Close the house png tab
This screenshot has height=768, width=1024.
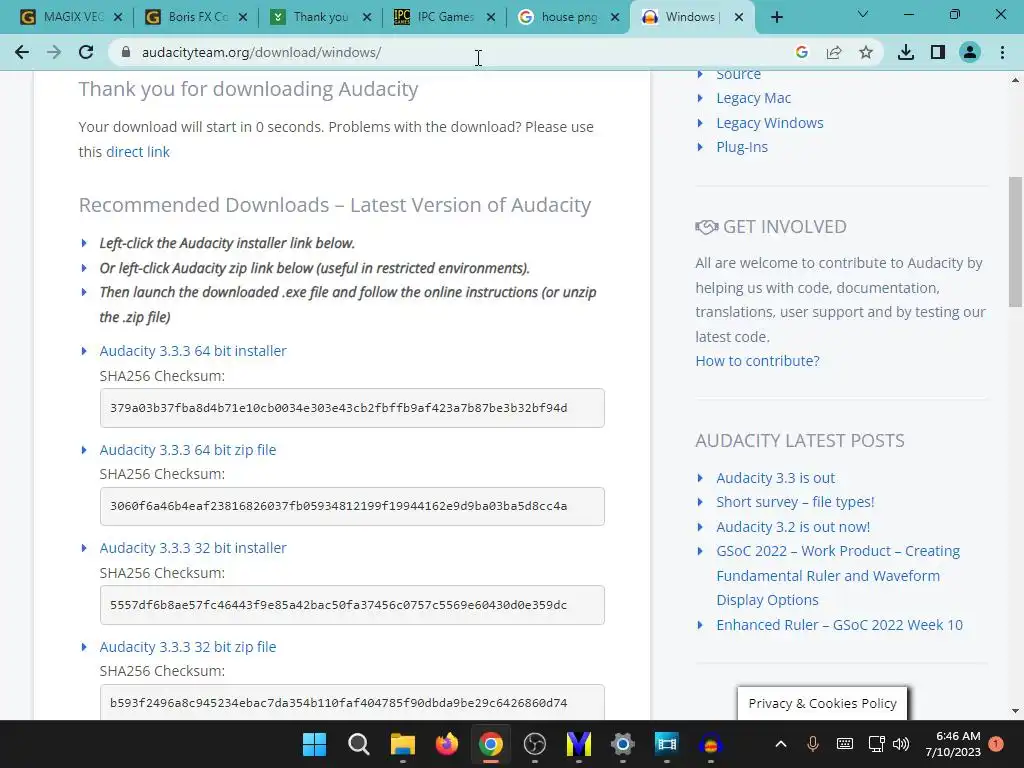(615, 18)
